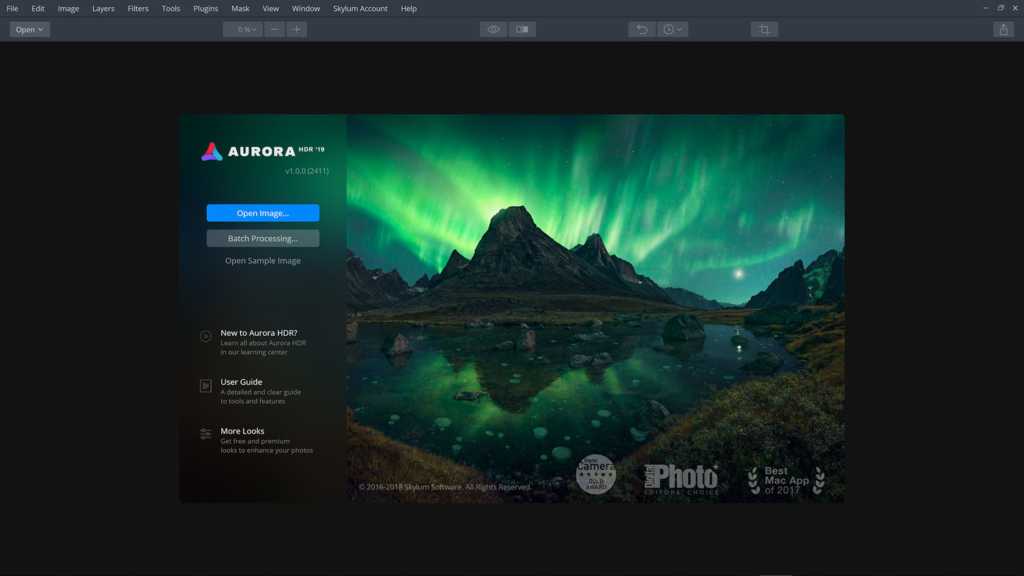Click the zoom out minus icon

(274, 29)
